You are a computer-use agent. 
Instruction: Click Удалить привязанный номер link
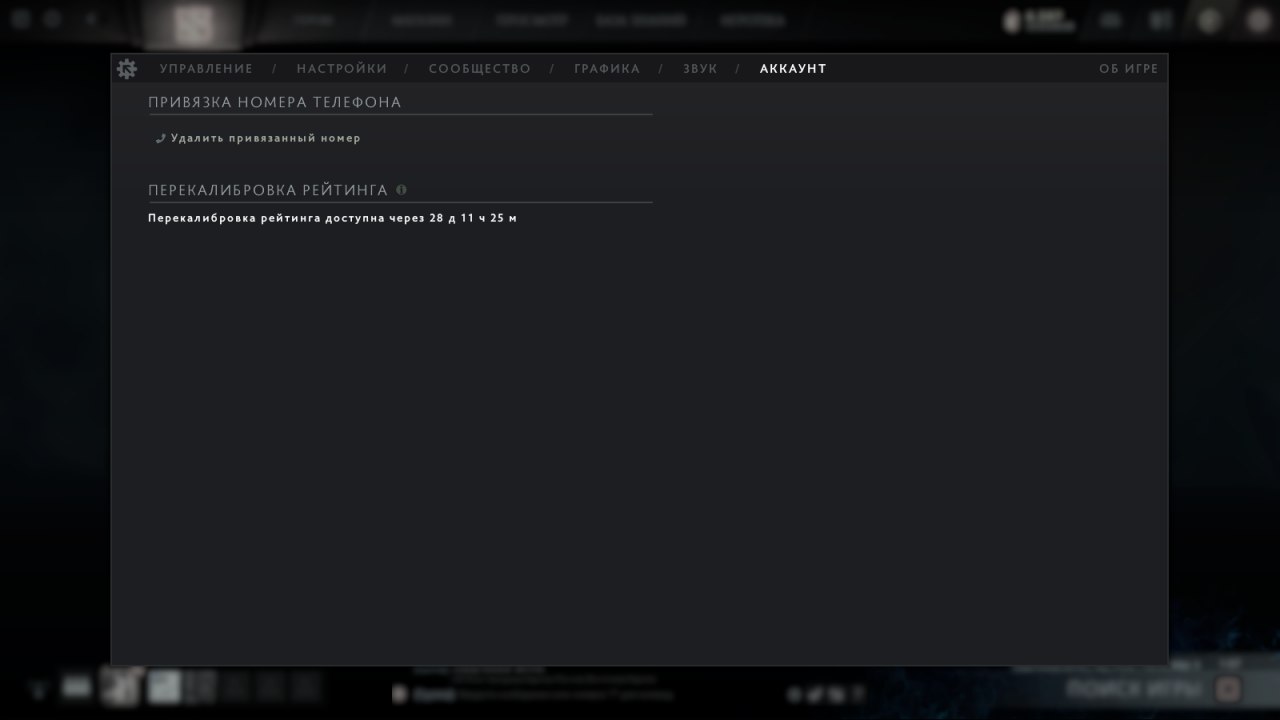tap(266, 138)
